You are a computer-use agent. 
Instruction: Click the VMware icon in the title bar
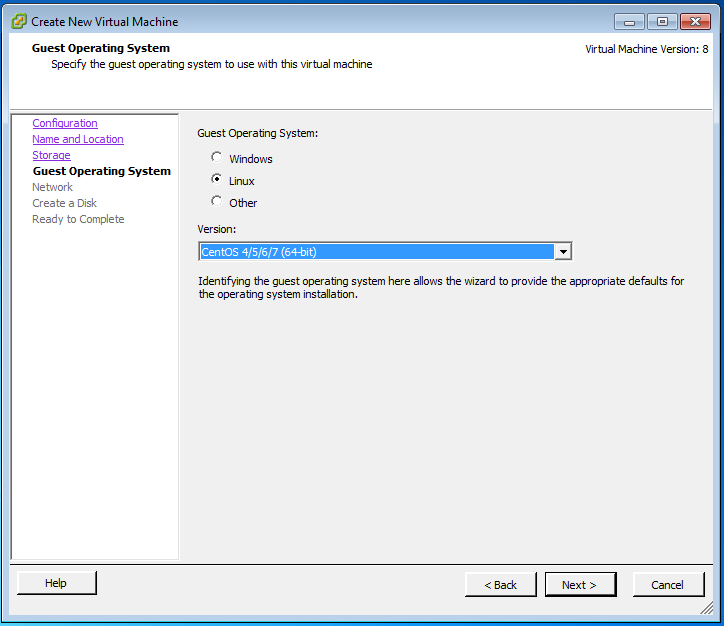tap(18, 21)
